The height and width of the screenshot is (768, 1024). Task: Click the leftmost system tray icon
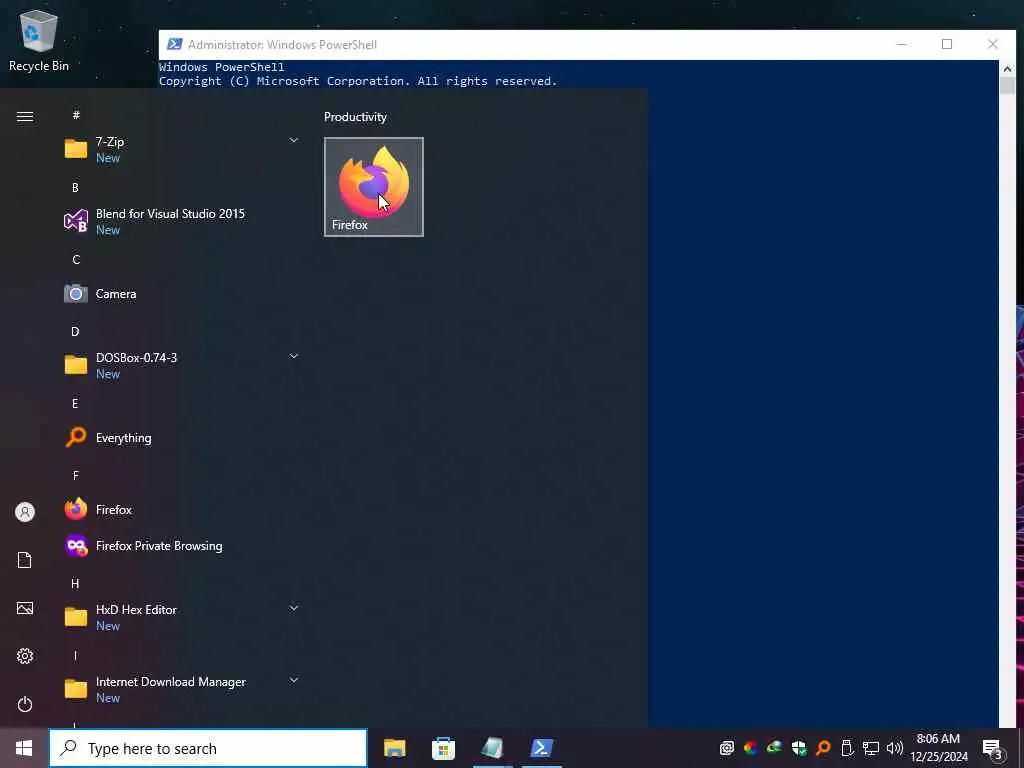(x=727, y=748)
